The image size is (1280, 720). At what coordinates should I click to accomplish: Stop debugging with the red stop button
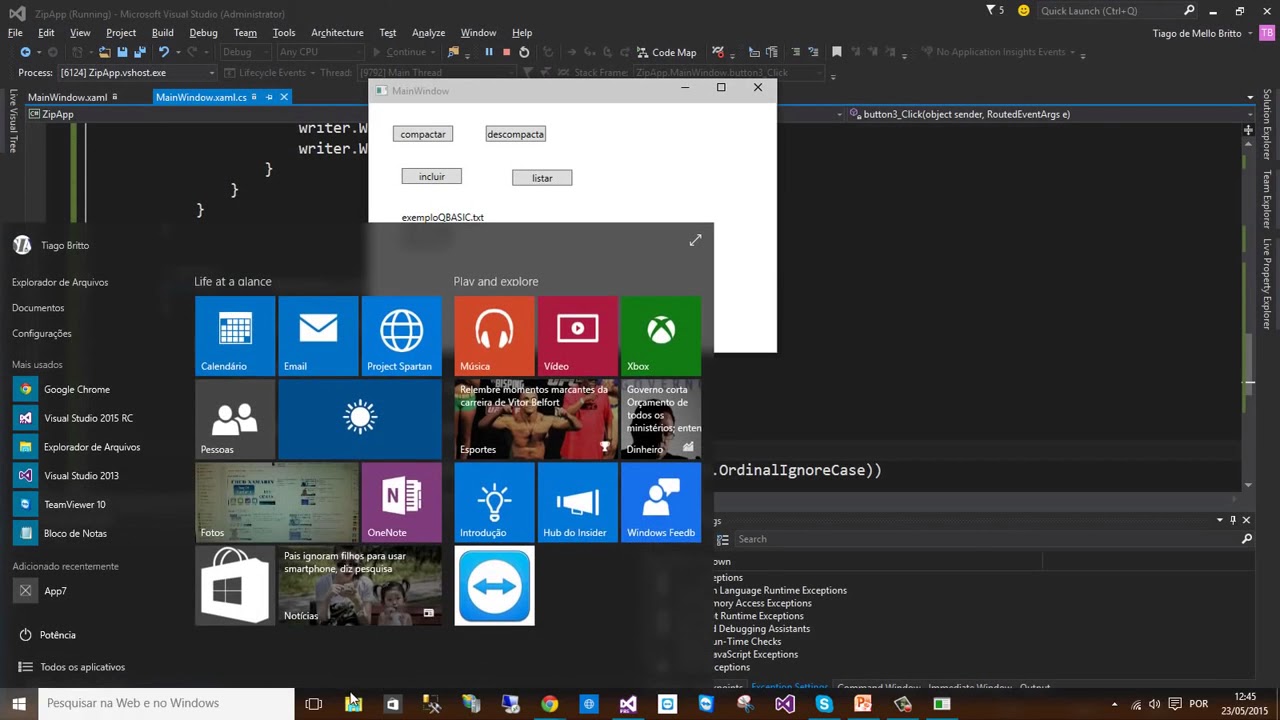pos(506,52)
